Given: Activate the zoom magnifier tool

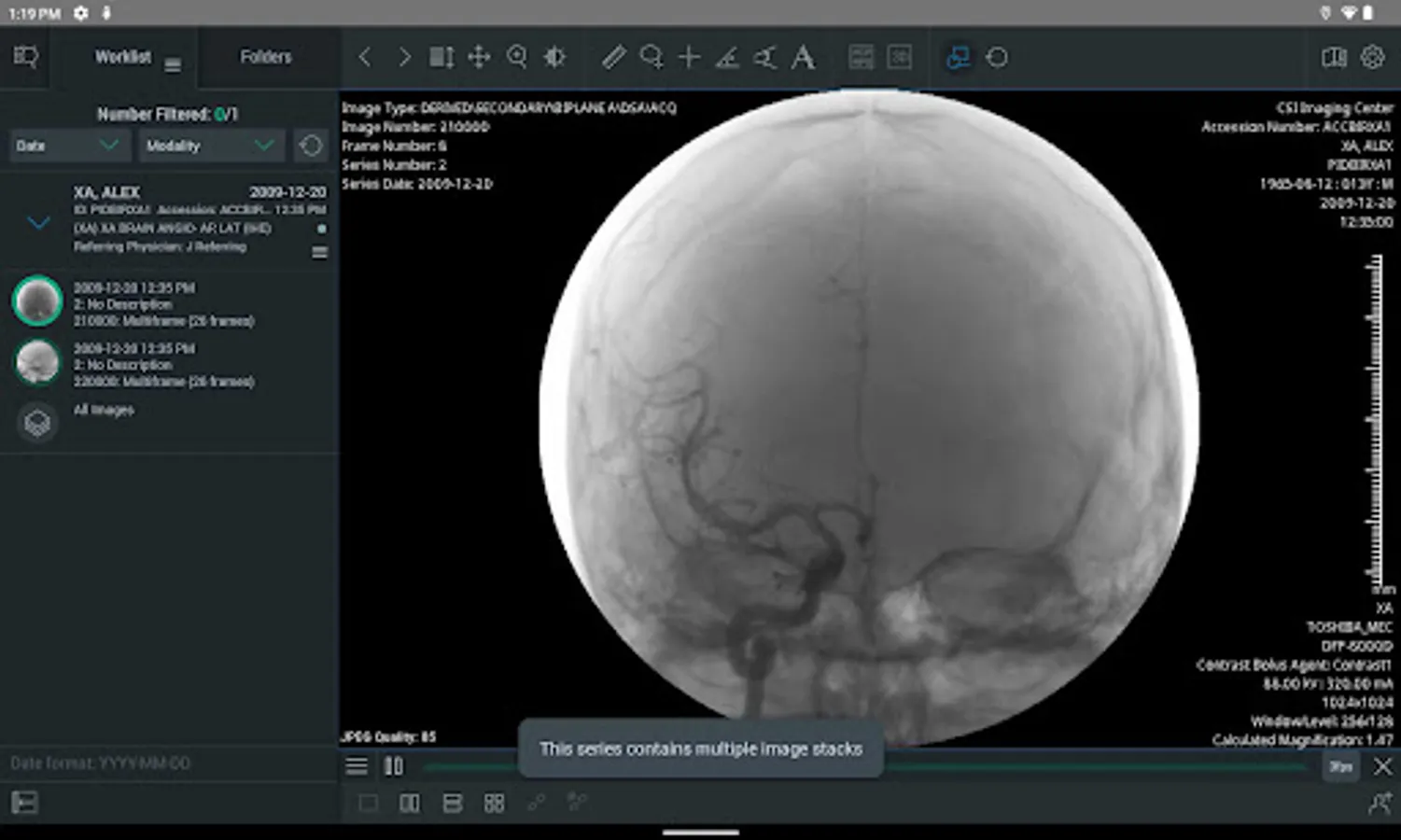Looking at the screenshot, I should 516,58.
